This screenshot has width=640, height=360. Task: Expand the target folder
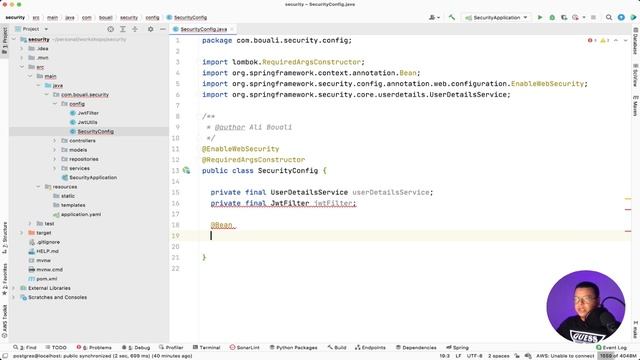tap(22, 233)
